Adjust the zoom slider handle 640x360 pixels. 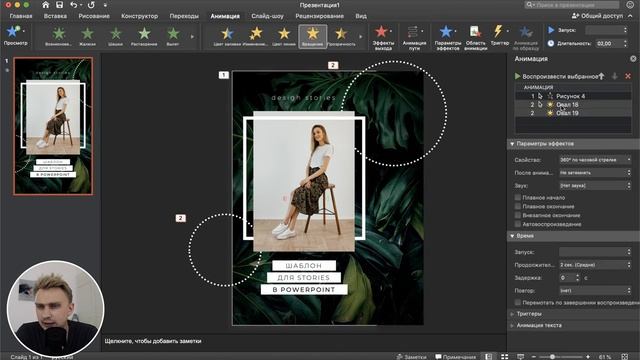click(x=552, y=357)
